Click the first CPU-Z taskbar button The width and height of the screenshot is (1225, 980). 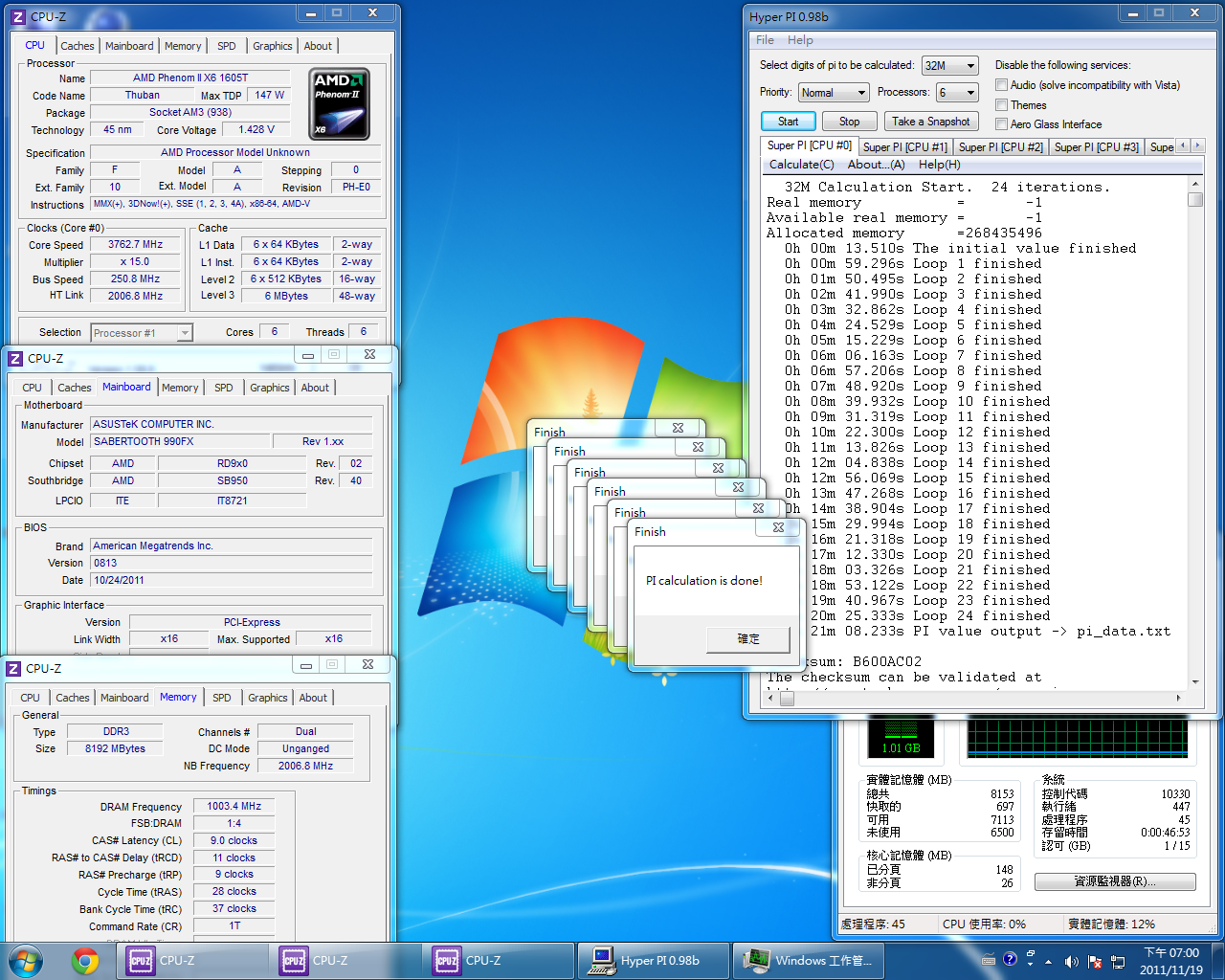pyautogui.click(x=191, y=961)
